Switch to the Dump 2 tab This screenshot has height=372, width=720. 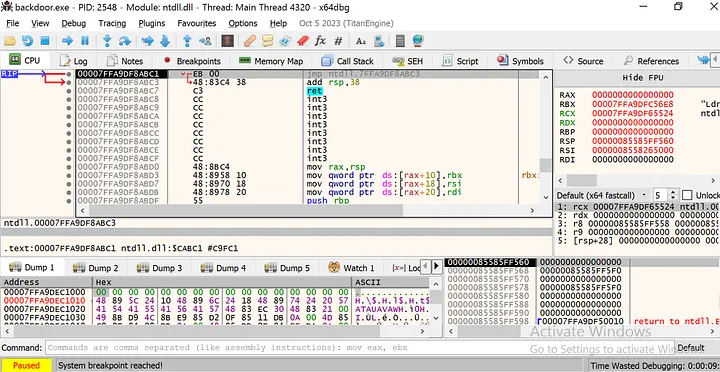(96, 268)
